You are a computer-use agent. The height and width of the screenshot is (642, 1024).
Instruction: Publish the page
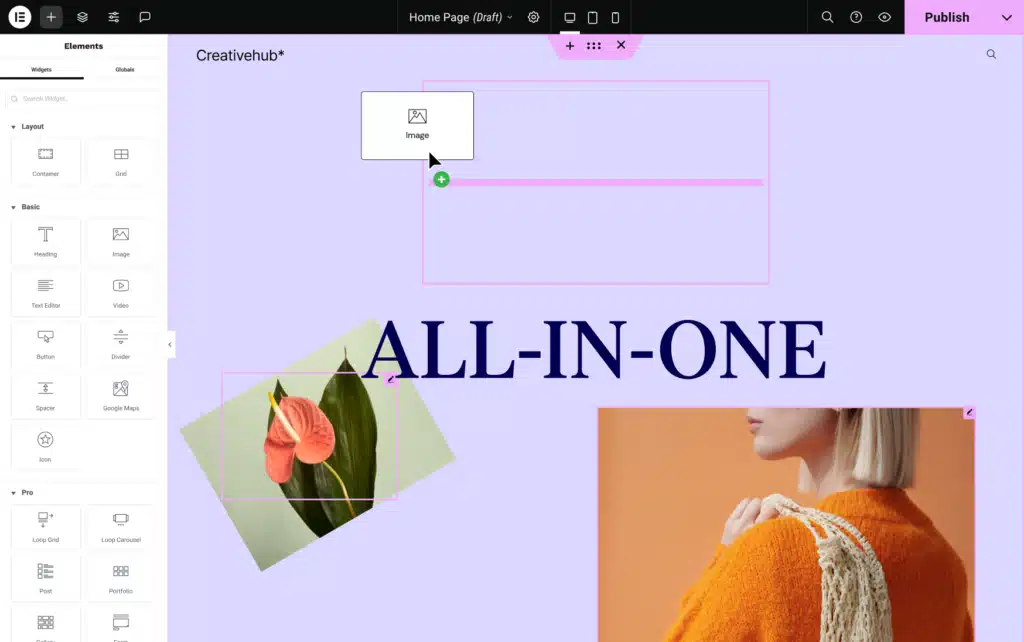(946, 17)
